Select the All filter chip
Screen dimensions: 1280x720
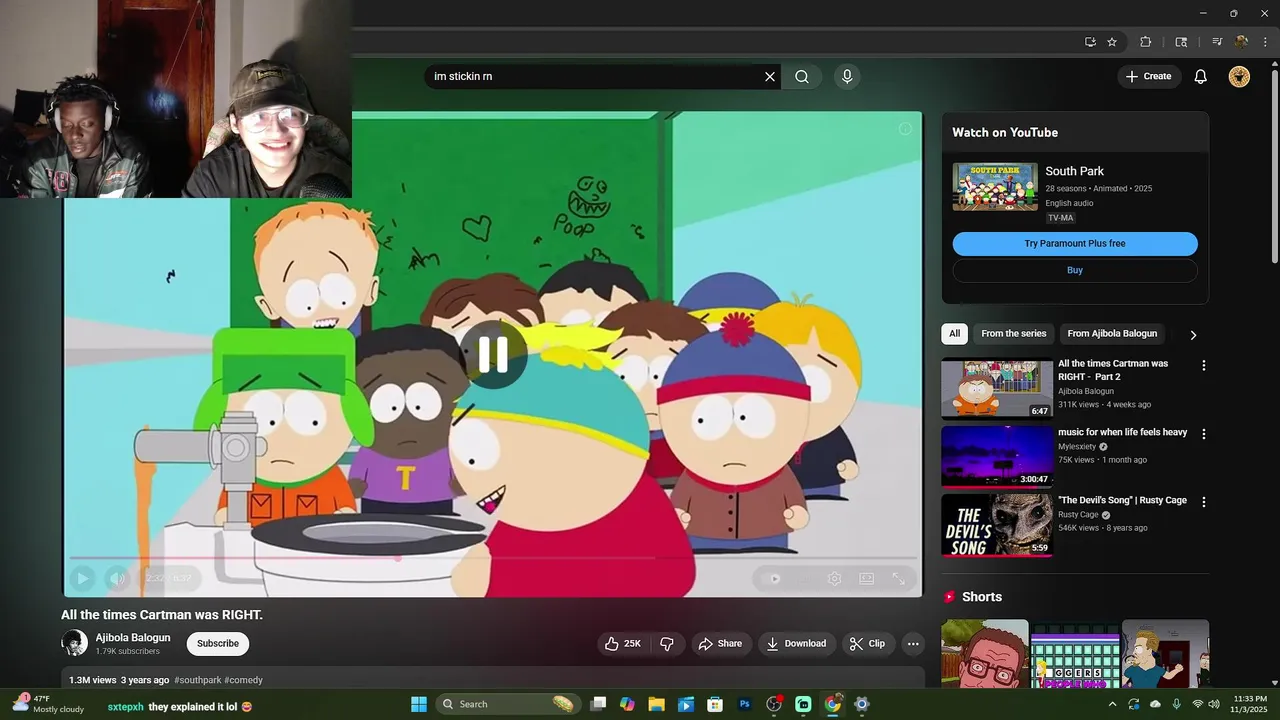(955, 334)
